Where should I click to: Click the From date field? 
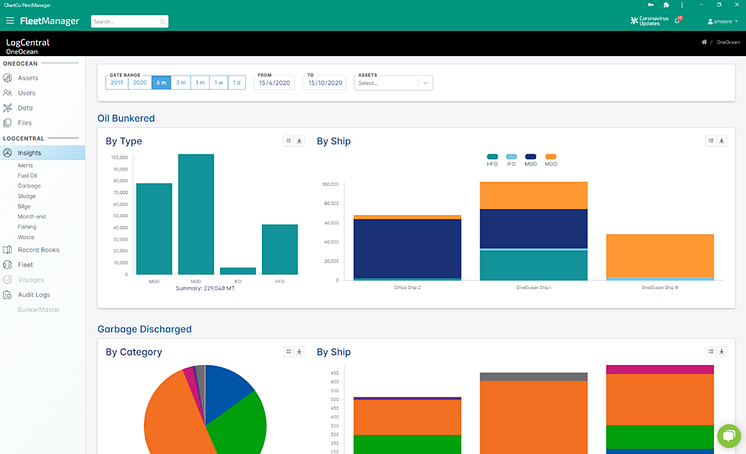(x=275, y=83)
